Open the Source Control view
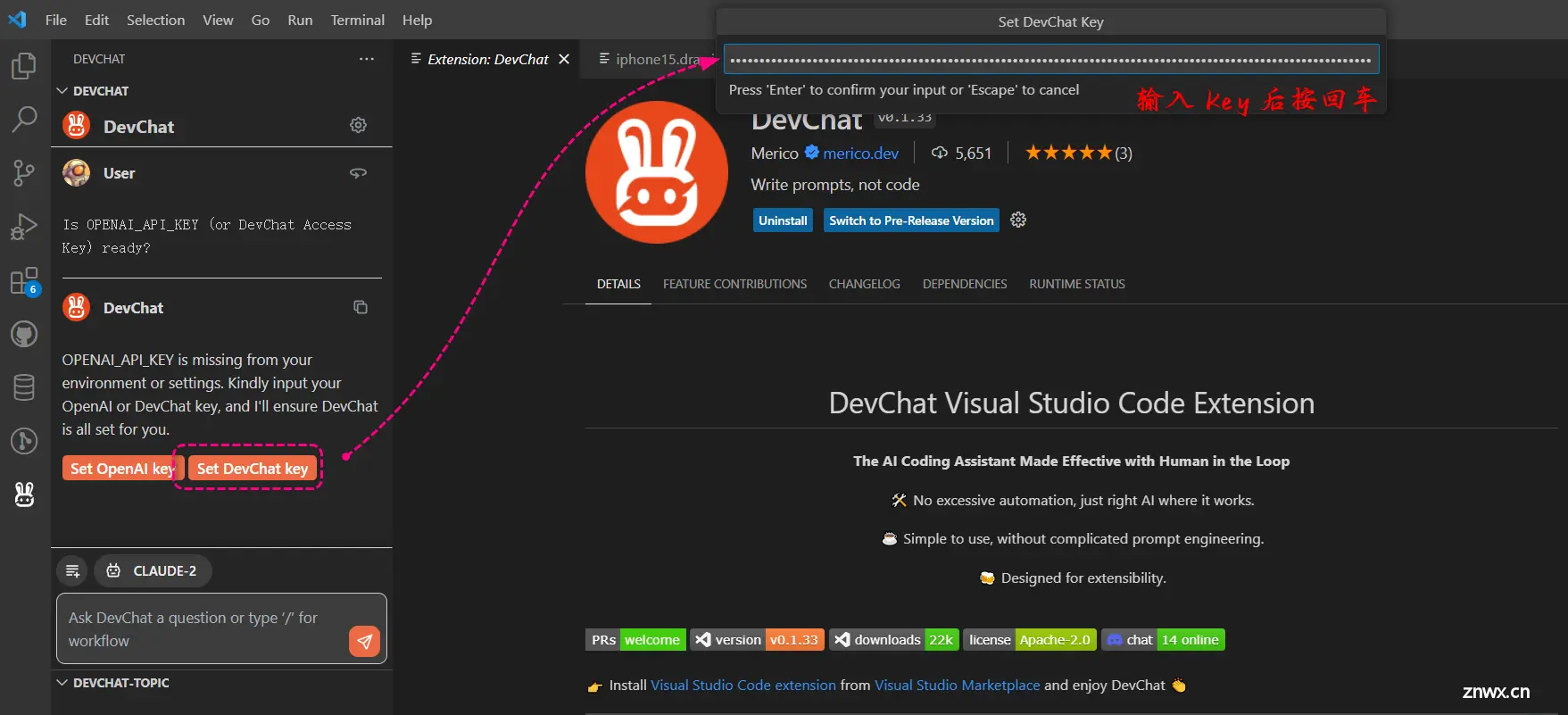This screenshot has width=1568, height=715. pos(24,173)
